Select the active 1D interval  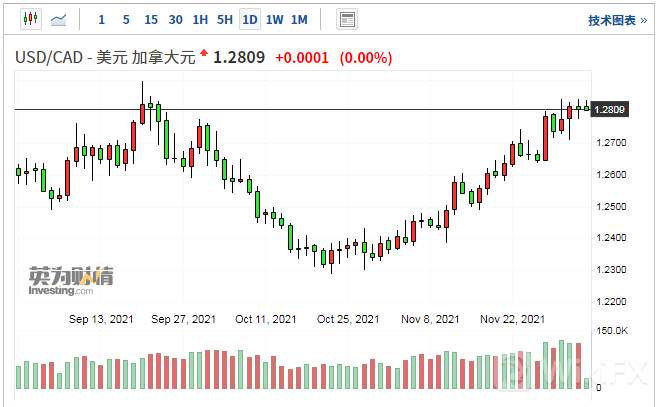pyautogui.click(x=250, y=19)
